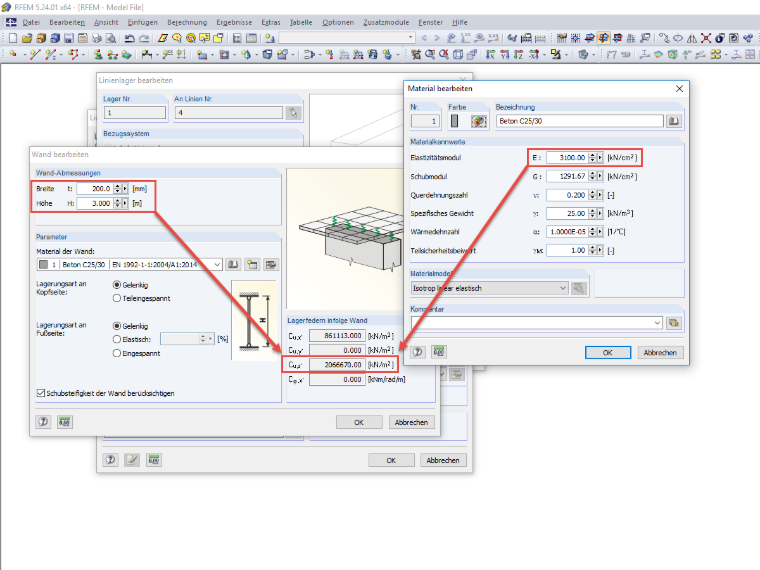The width and height of the screenshot is (760, 570).
Task: Open comment picker icon beside Kommentar field
Action: pos(674,323)
